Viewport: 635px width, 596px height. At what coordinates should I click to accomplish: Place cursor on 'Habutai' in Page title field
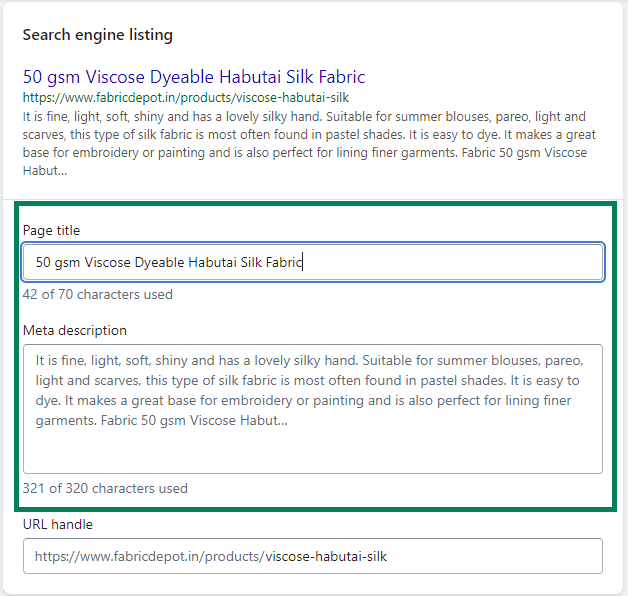(x=213, y=262)
